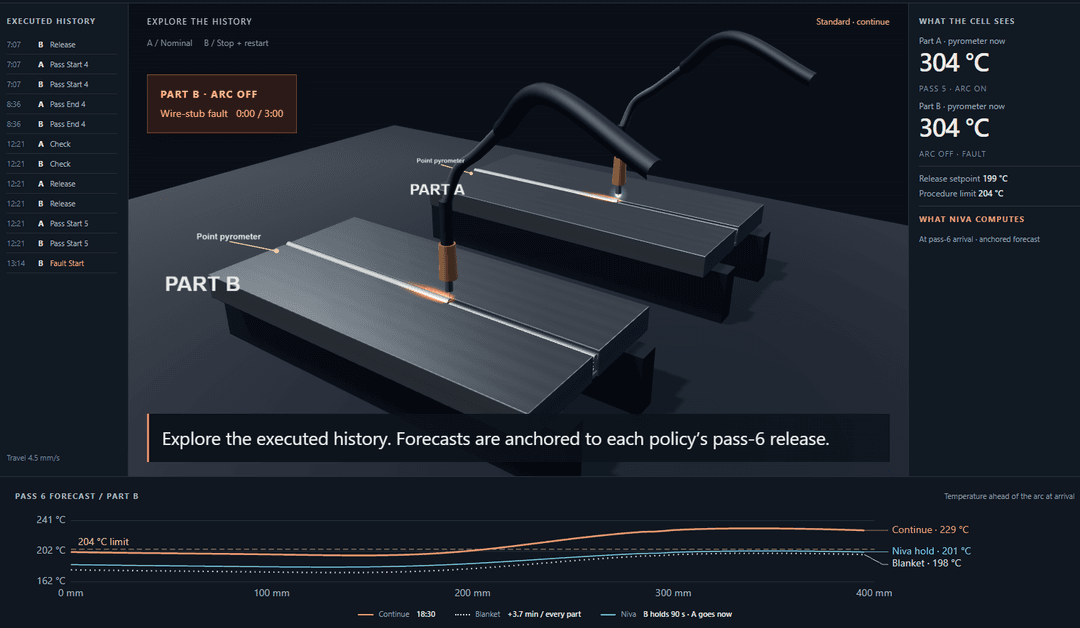Select the 8:36 B Pass End 4 row

(x=61, y=125)
